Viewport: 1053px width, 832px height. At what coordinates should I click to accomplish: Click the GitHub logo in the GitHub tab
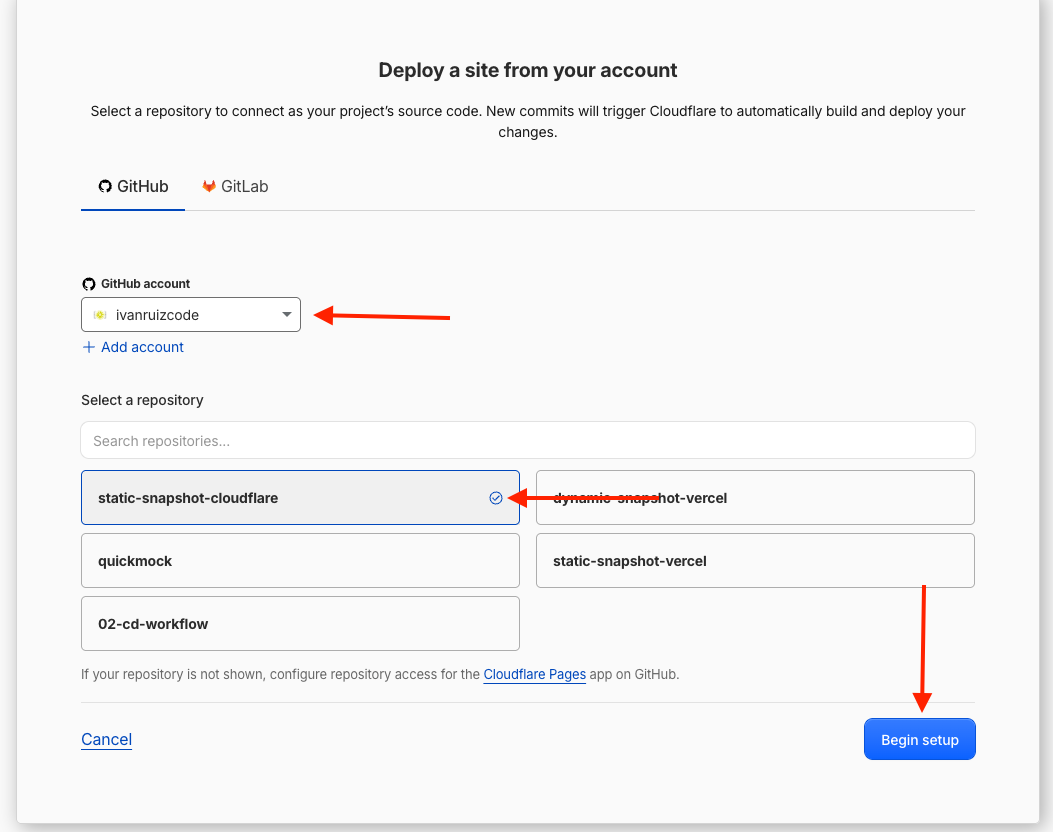[105, 186]
